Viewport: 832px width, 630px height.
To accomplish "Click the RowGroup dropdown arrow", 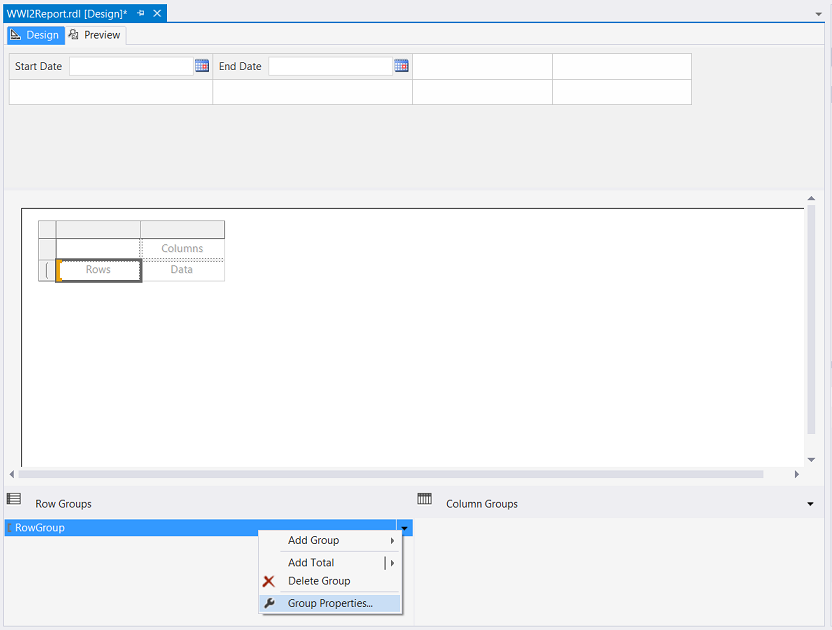I will point(404,528).
